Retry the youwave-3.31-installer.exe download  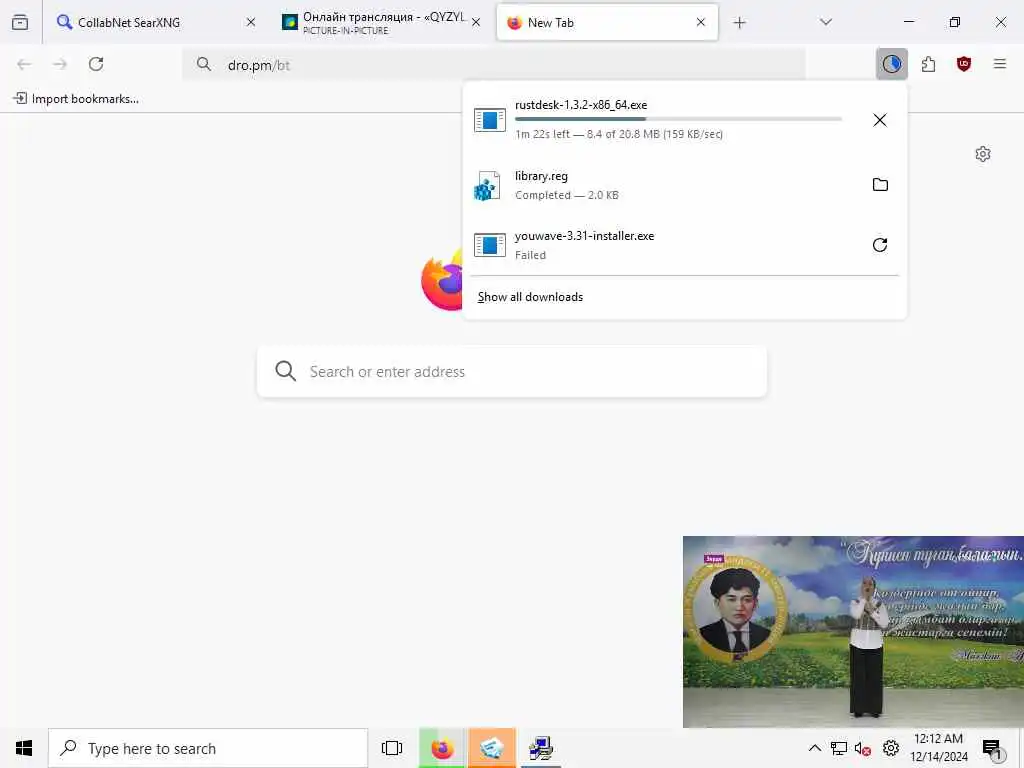point(880,245)
